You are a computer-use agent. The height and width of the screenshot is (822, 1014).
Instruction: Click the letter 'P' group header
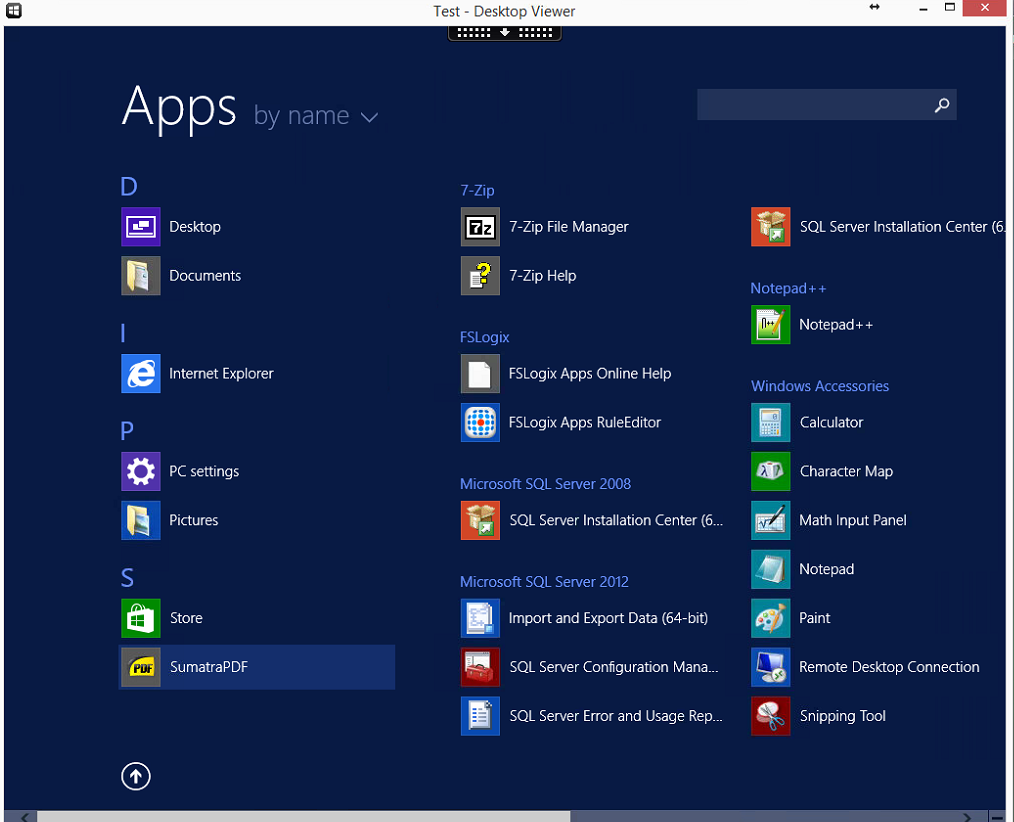coord(127,431)
